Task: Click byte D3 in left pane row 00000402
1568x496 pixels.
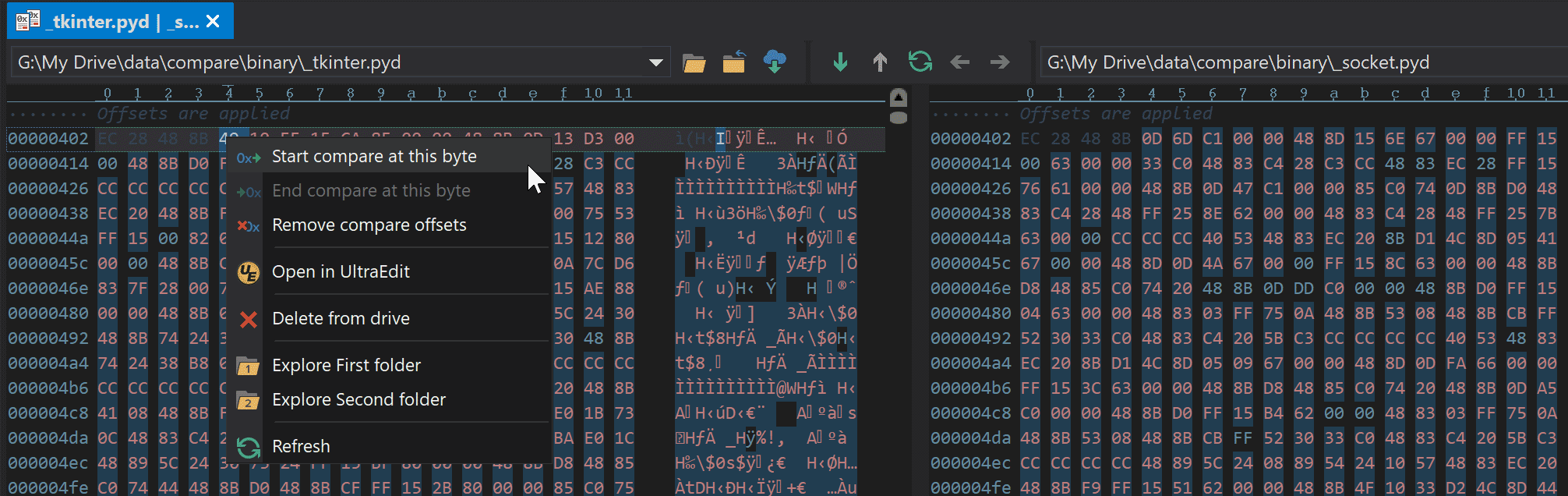Action: (x=594, y=139)
